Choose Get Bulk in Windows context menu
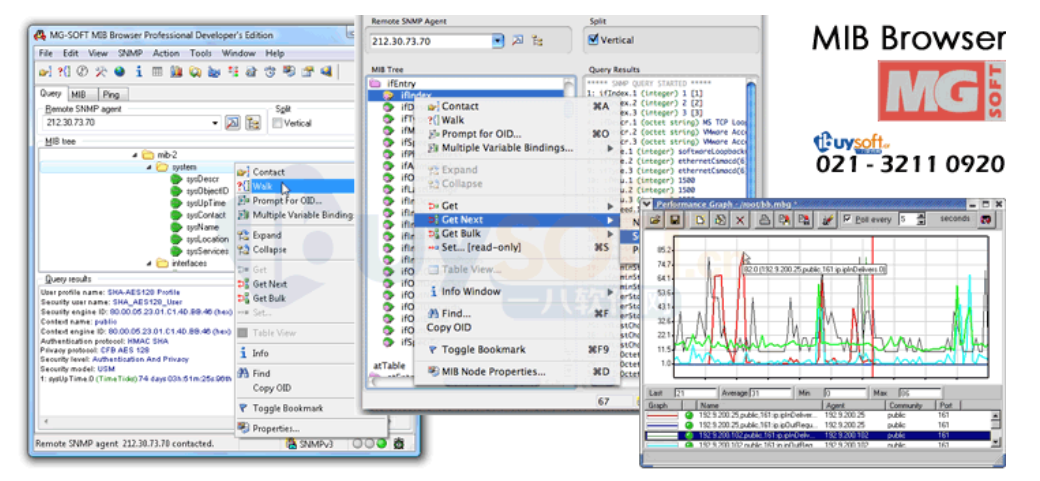This screenshot has width=1040, height=481. [295, 299]
